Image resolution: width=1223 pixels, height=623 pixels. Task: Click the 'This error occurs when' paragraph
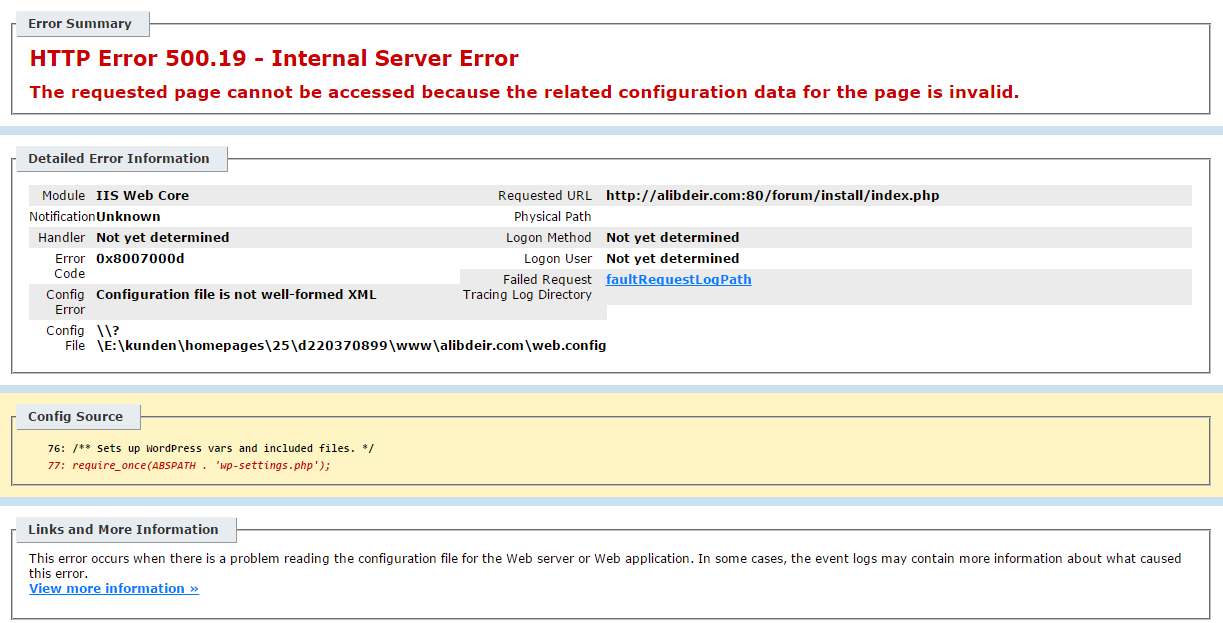click(x=605, y=566)
